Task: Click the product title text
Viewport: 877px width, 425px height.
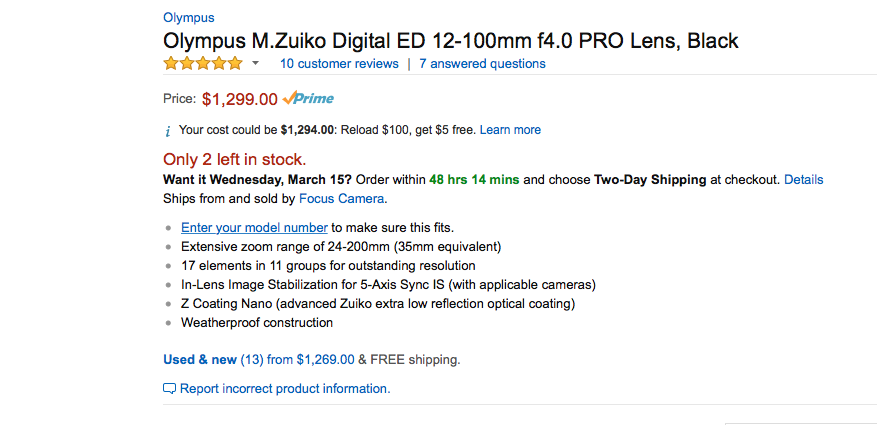Action: 451,41
